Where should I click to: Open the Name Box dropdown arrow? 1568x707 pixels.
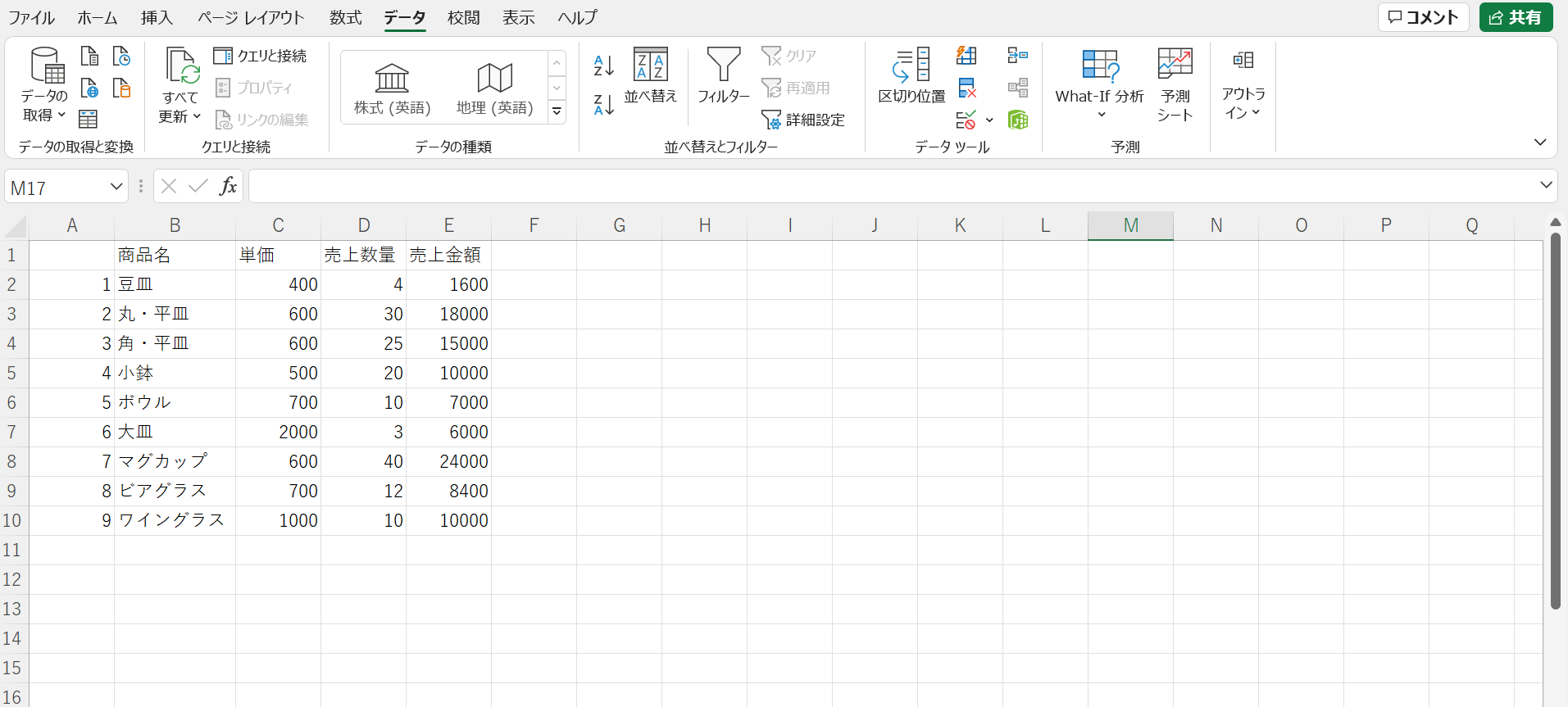pyautogui.click(x=116, y=188)
